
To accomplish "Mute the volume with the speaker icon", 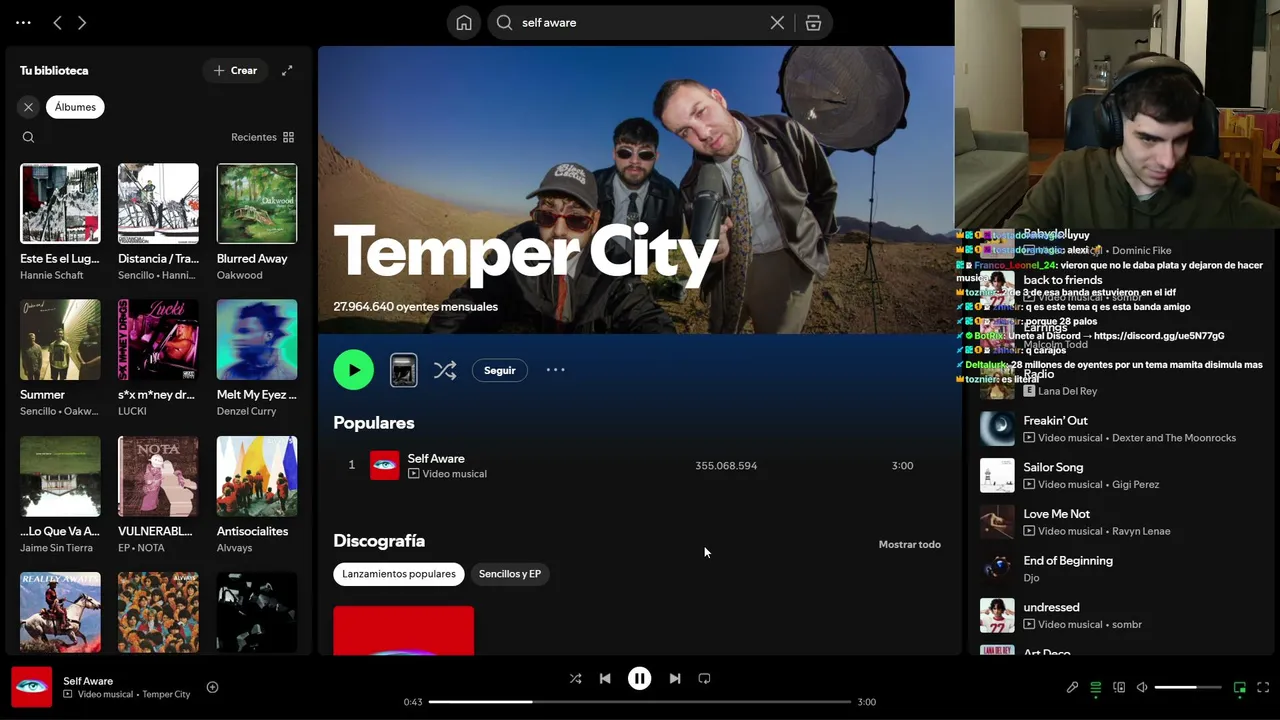I will click(x=1142, y=687).
